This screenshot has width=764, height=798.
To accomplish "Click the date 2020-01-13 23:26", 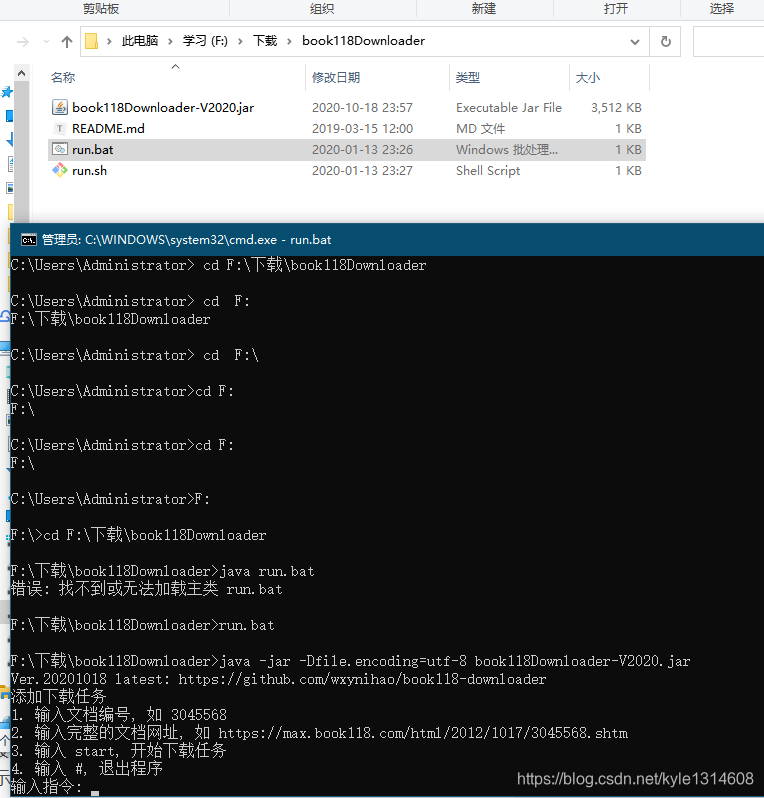I will tap(362, 150).
